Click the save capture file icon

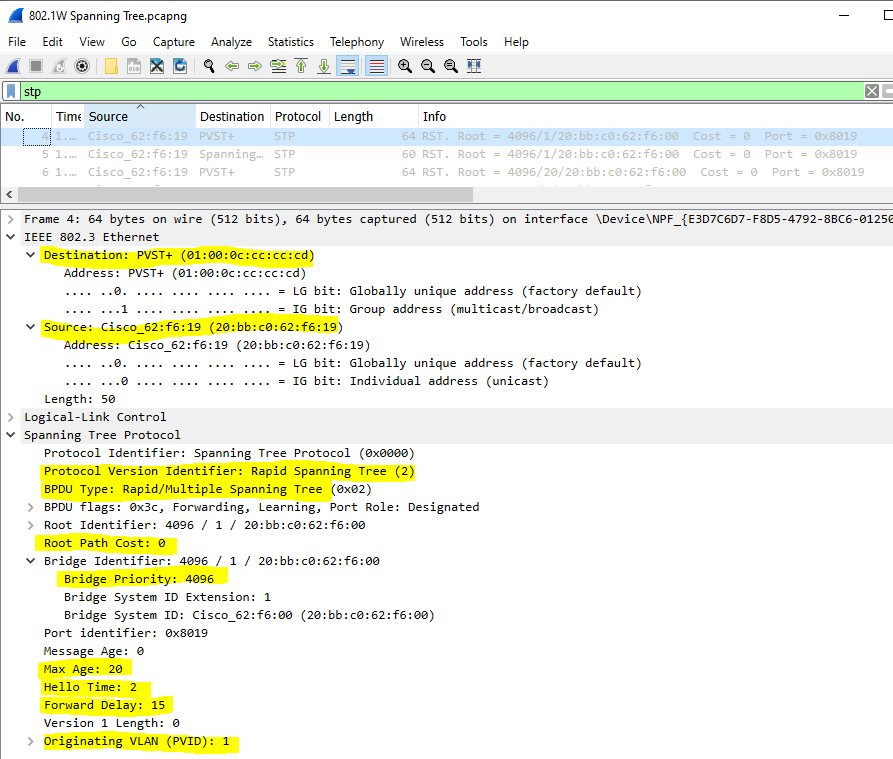(134, 66)
